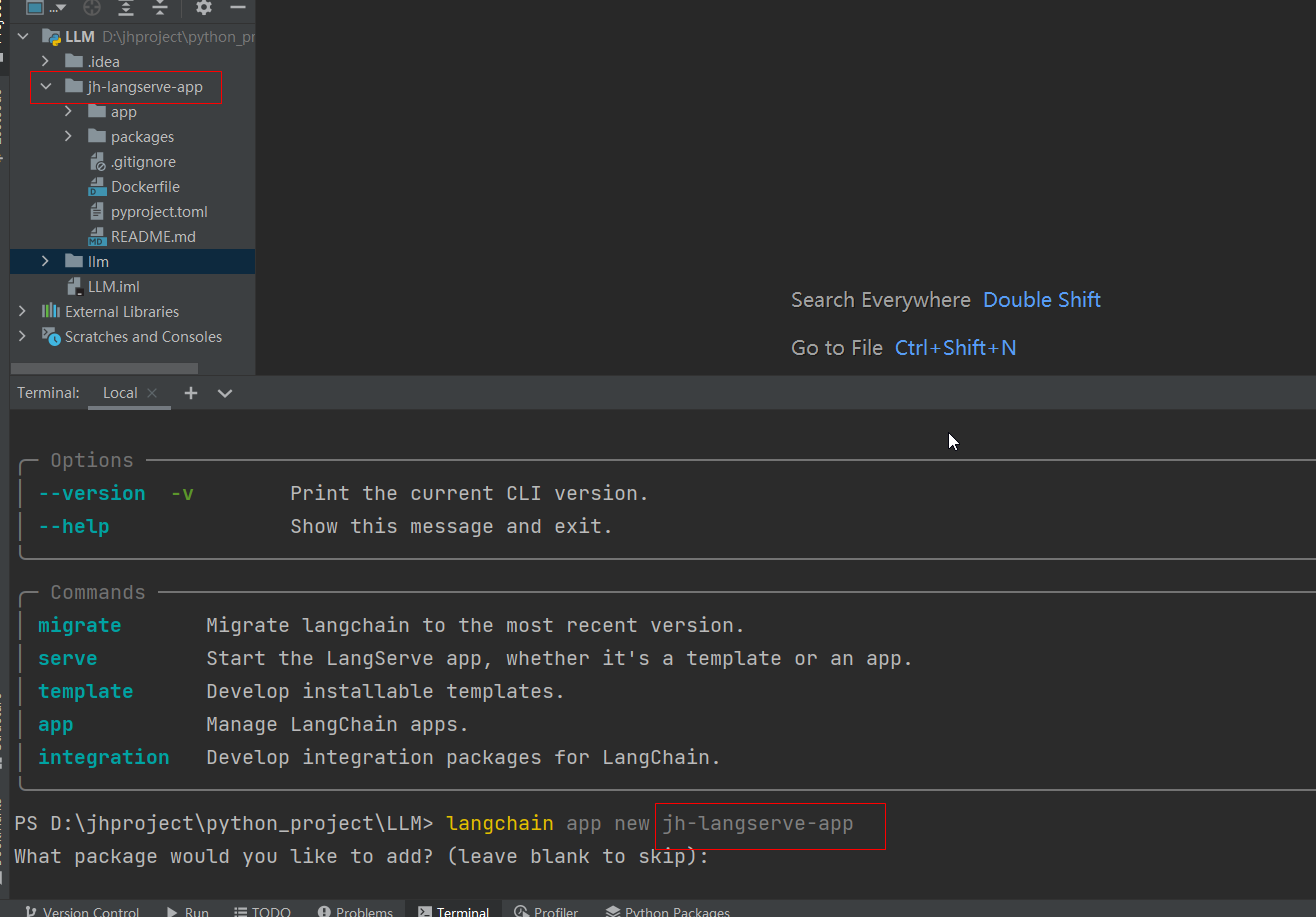1316x917 pixels.
Task: Click the Scratches and Consoles icon
Action: point(51,337)
